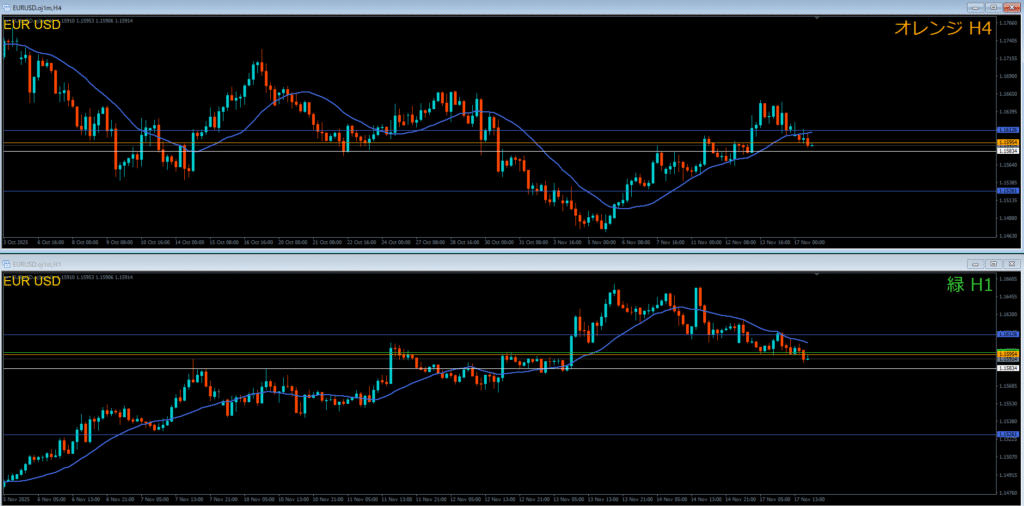
Task: Click the '緑 H1' text label
Action: [969, 284]
